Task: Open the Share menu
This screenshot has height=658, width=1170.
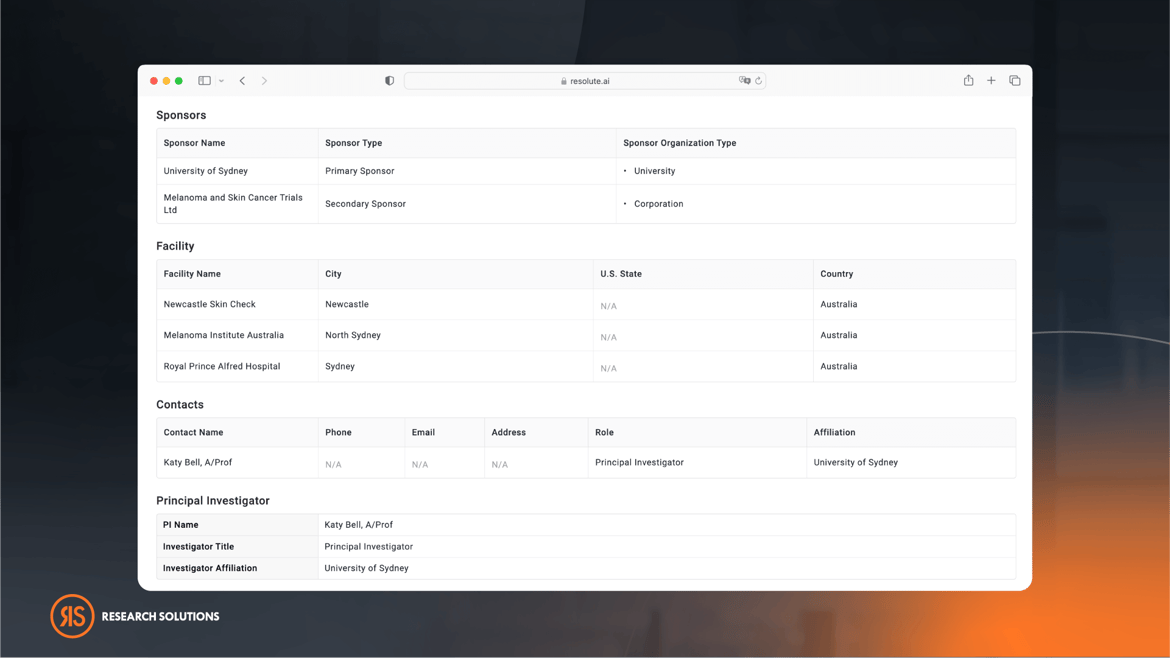Action: 968,81
